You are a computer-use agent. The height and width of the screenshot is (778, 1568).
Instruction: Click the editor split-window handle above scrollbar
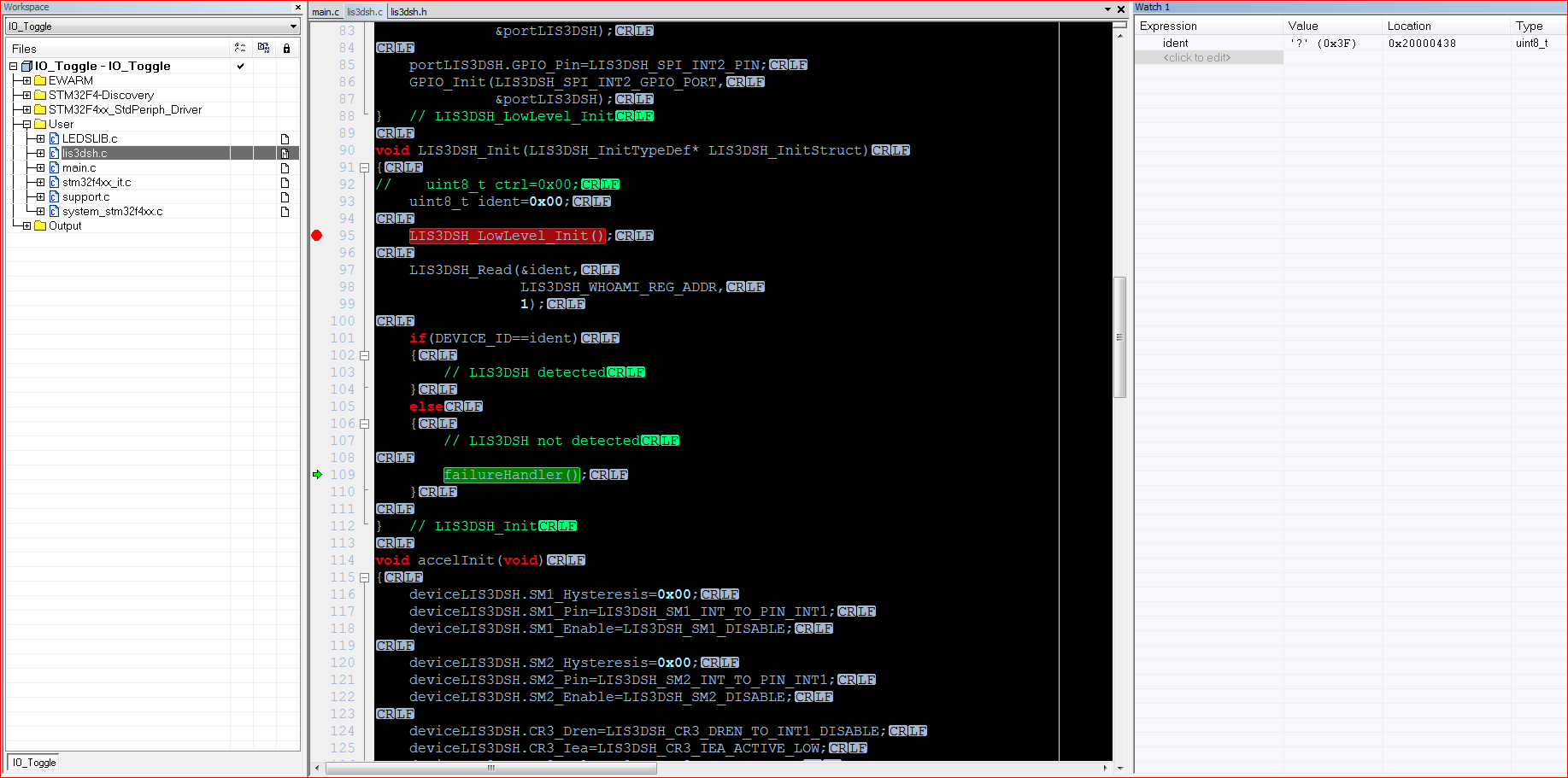click(x=1119, y=24)
